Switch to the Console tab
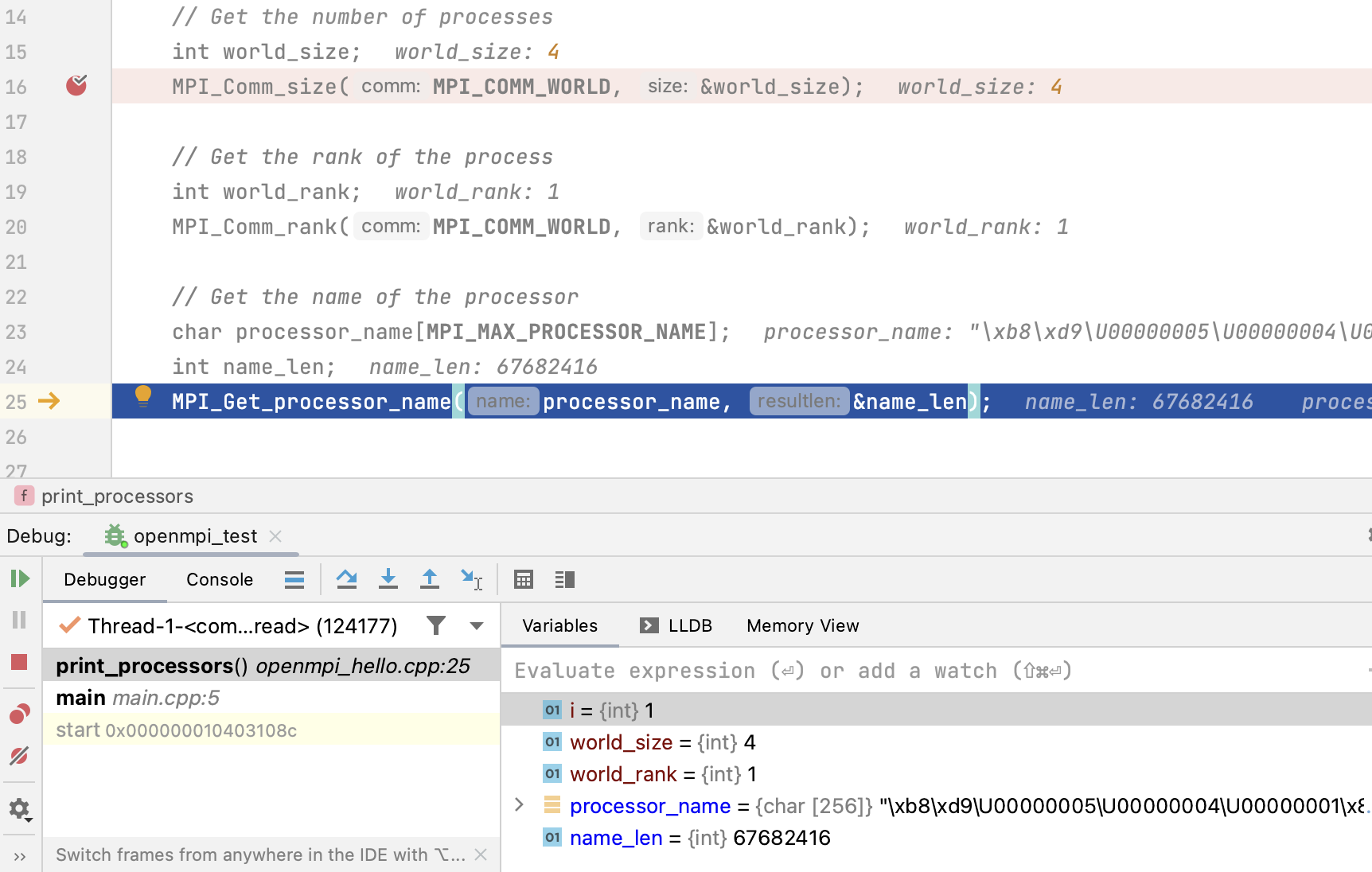 pyautogui.click(x=219, y=579)
